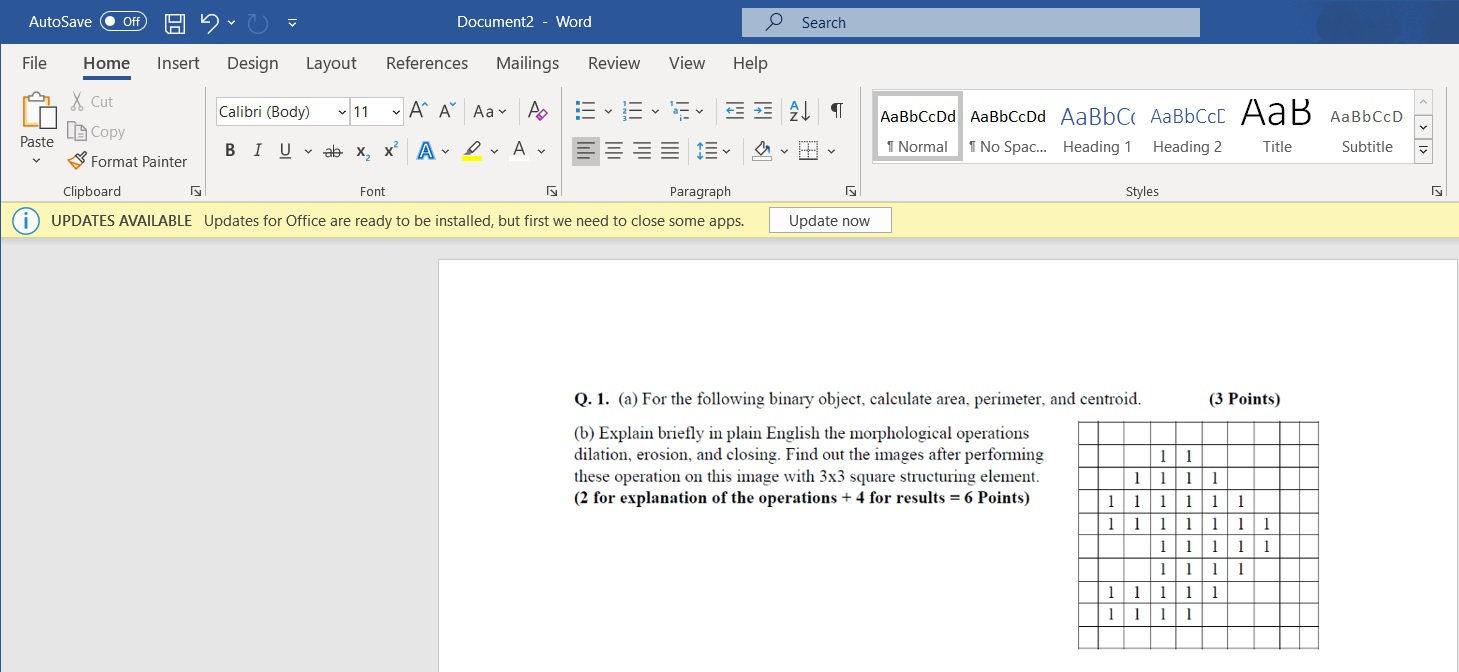Click the Save disk icon
1459x672 pixels.
[x=175, y=22]
